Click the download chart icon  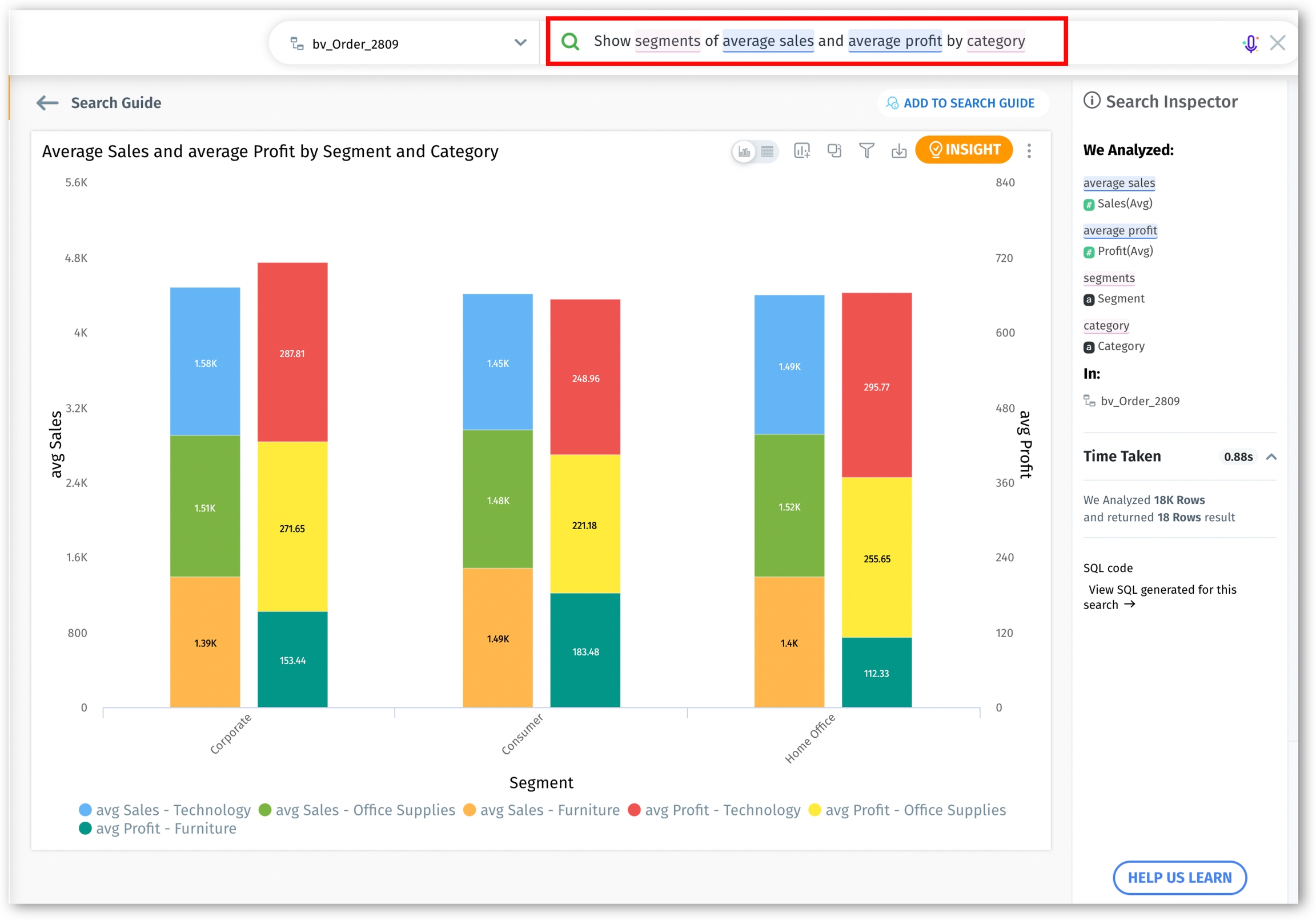click(x=898, y=151)
